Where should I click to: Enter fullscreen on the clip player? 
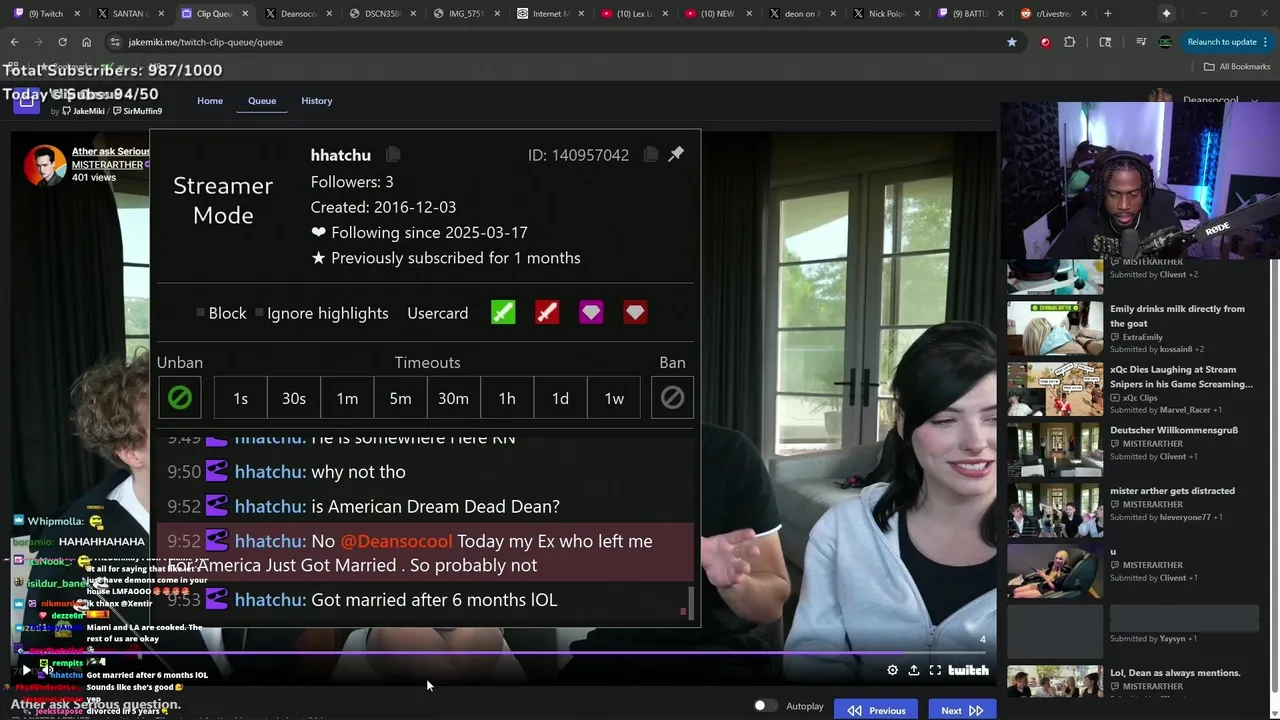pos(935,670)
